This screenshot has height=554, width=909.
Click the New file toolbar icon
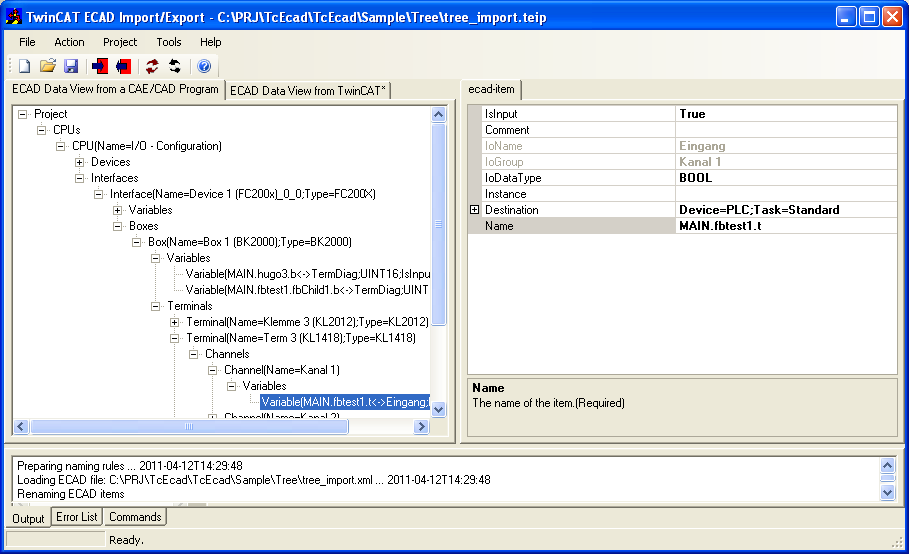(x=24, y=66)
